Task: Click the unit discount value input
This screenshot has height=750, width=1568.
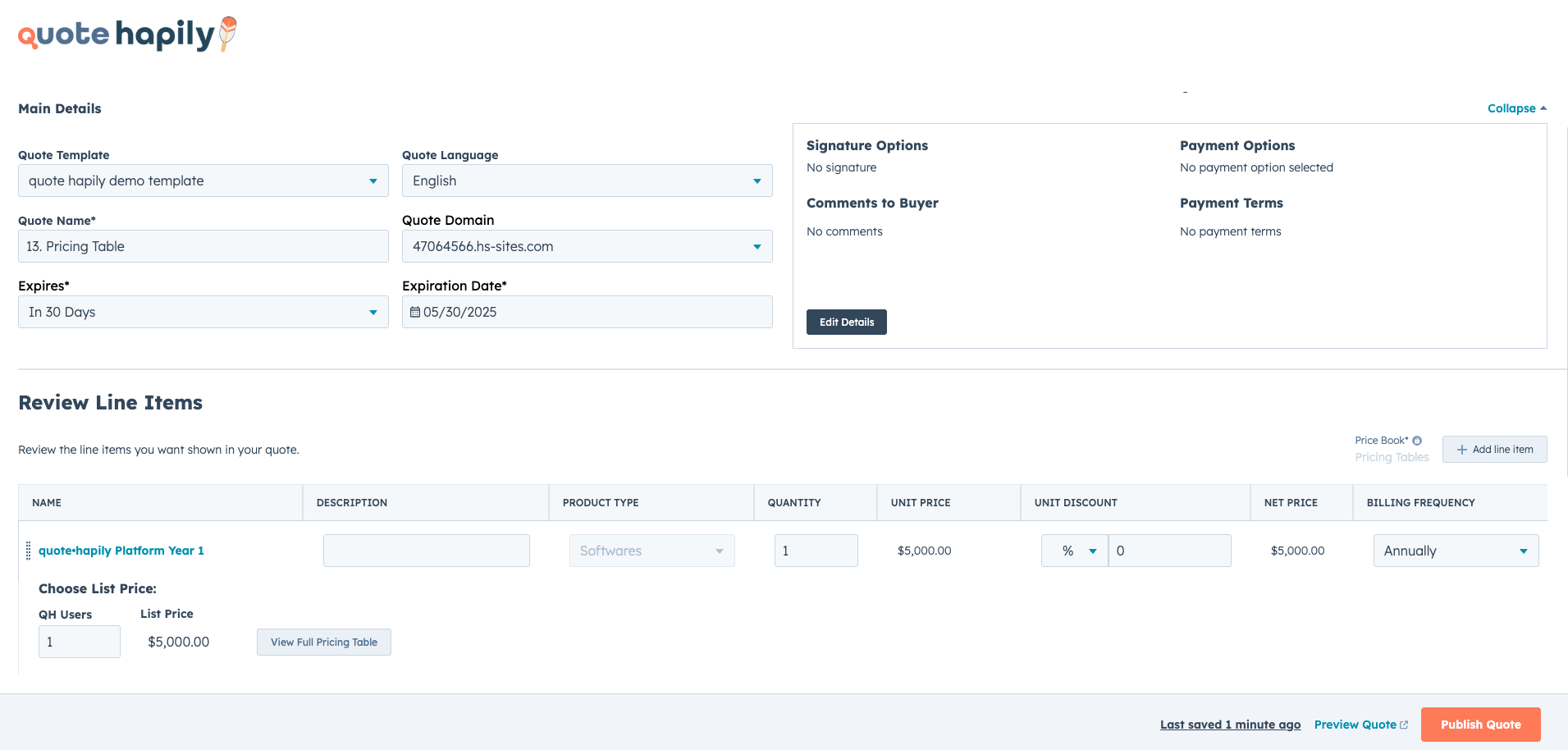Action: pyautogui.click(x=1170, y=551)
